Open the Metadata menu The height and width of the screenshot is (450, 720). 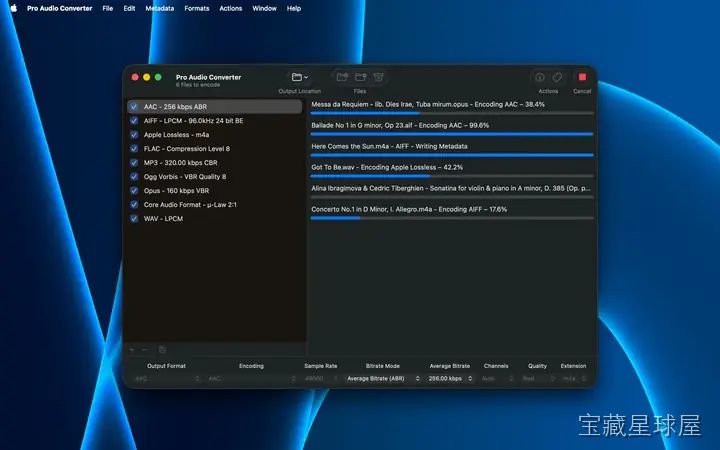pyautogui.click(x=159, y=8)
